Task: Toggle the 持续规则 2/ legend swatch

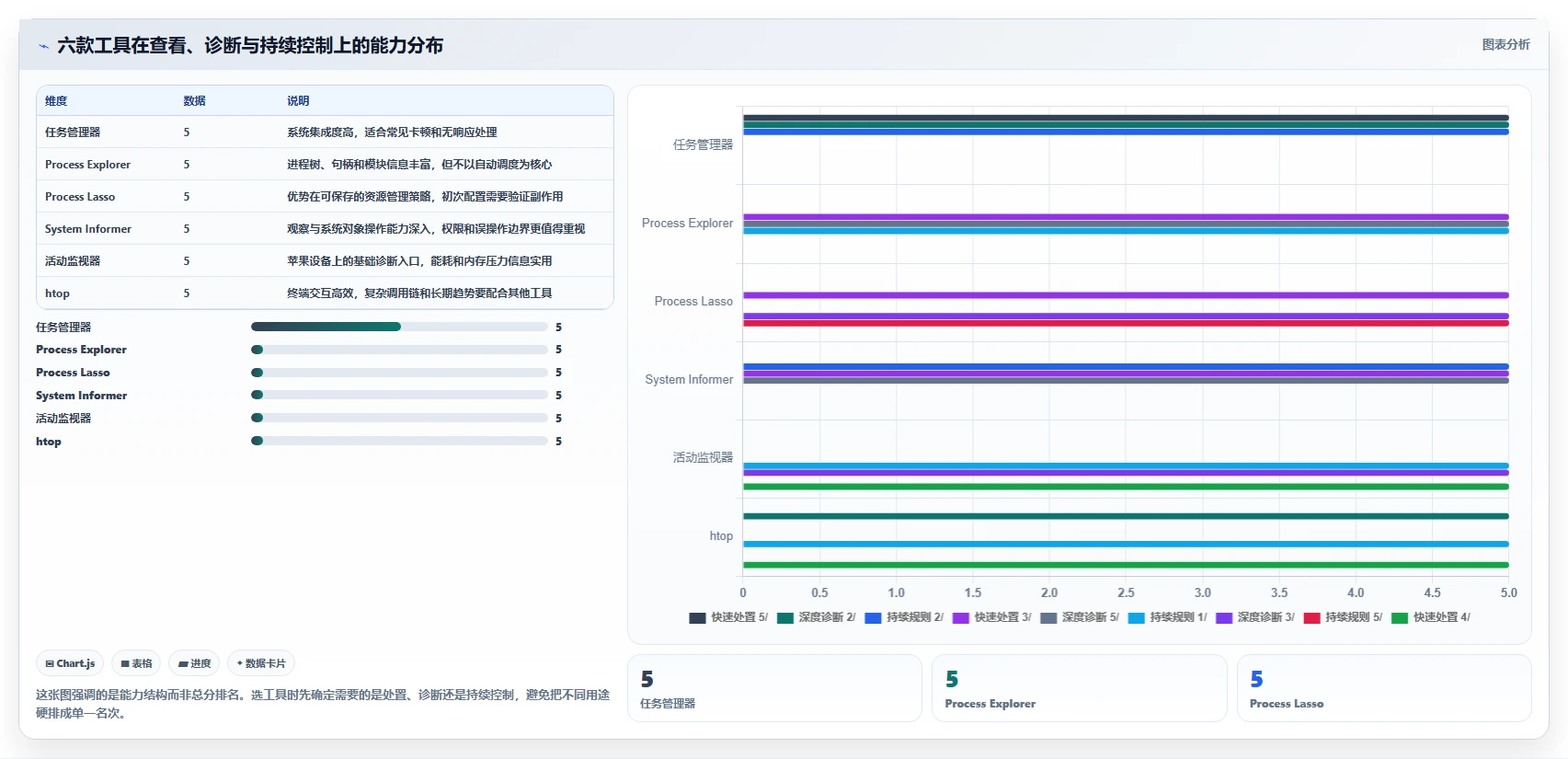Action: click(x=873, y=618)
